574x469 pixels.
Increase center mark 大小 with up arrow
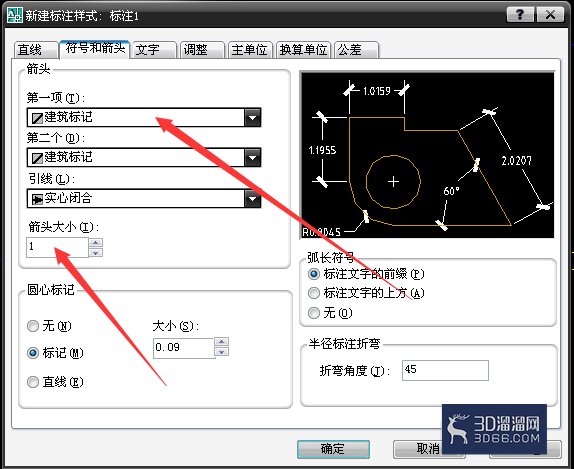(222, 342)
